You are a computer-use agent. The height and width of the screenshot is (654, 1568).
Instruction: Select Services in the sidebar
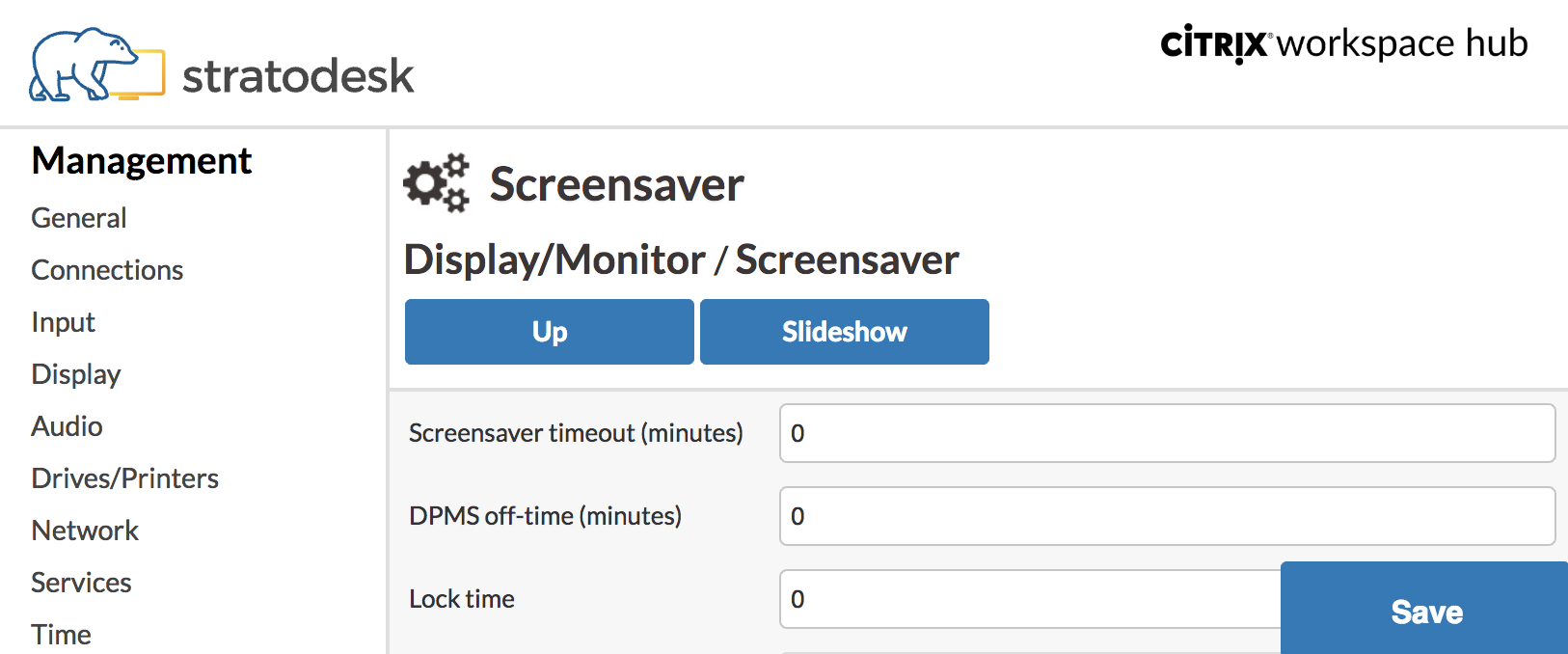pos(81,583)
